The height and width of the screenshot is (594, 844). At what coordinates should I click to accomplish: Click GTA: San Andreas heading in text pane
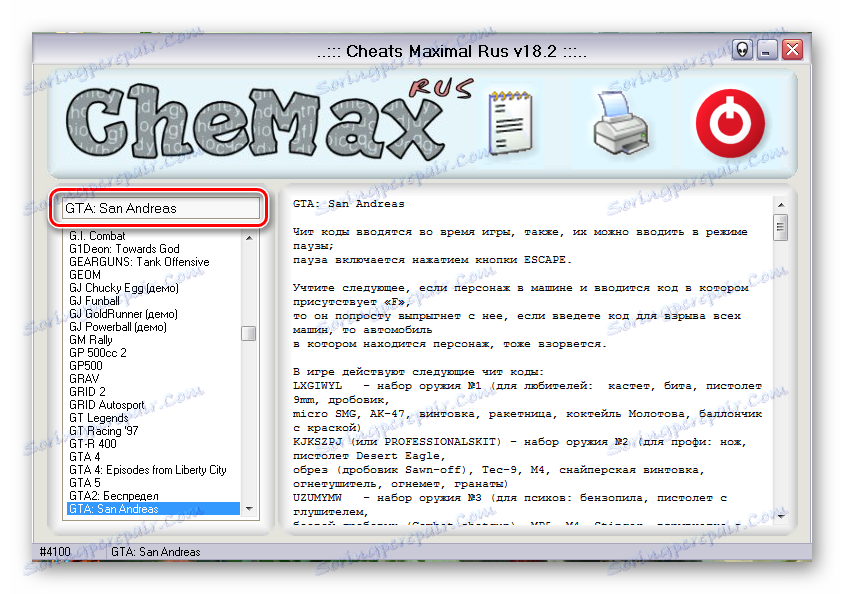coord(349,204)
